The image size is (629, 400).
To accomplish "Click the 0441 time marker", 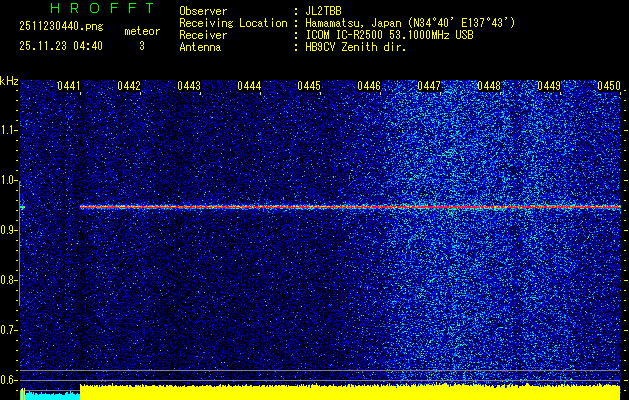I will 69,87.
